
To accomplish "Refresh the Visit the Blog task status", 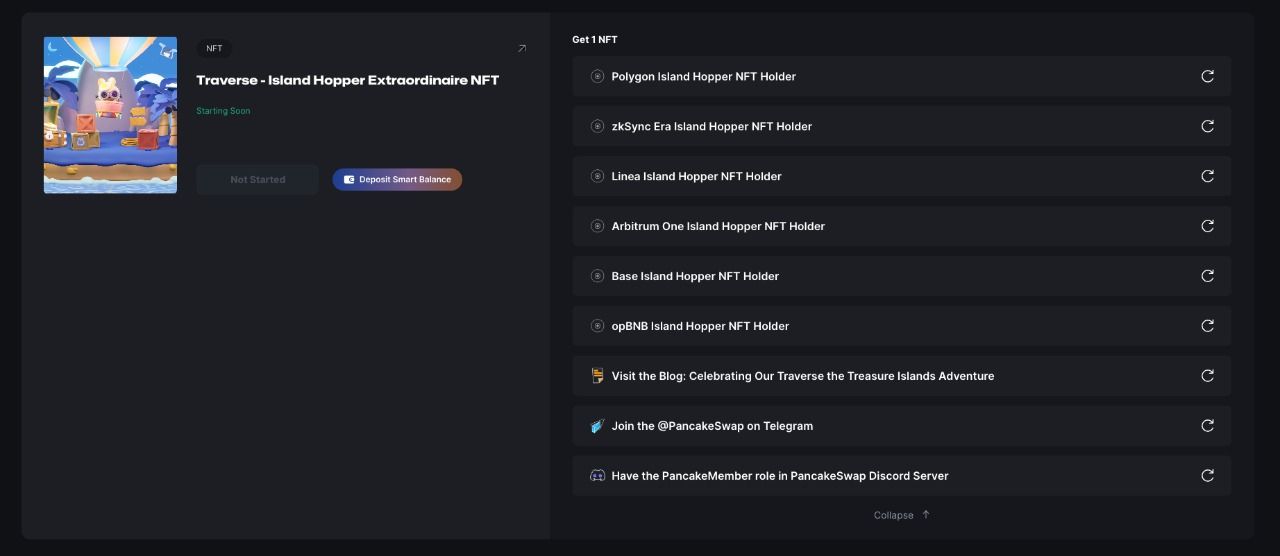I will point(1207,376).
